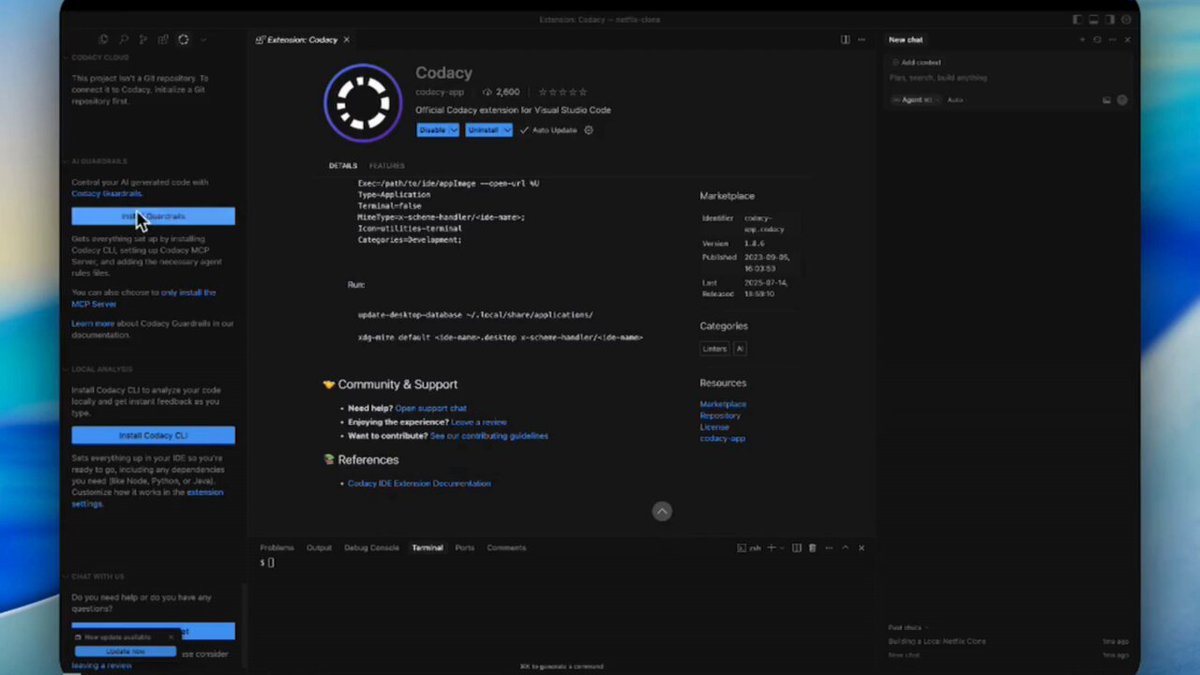Switch to the Comments panel tab
1200x675 pixels.
(x=506, y=548)
